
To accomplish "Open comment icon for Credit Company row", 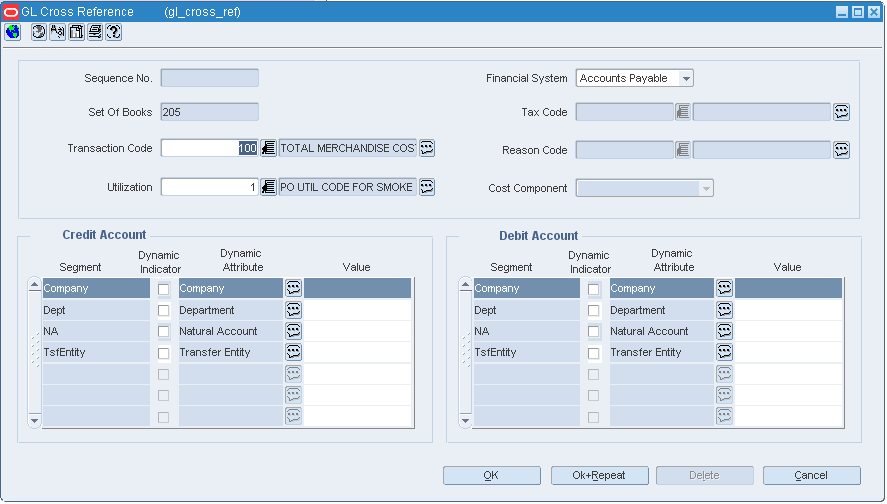I will (293, 288).
